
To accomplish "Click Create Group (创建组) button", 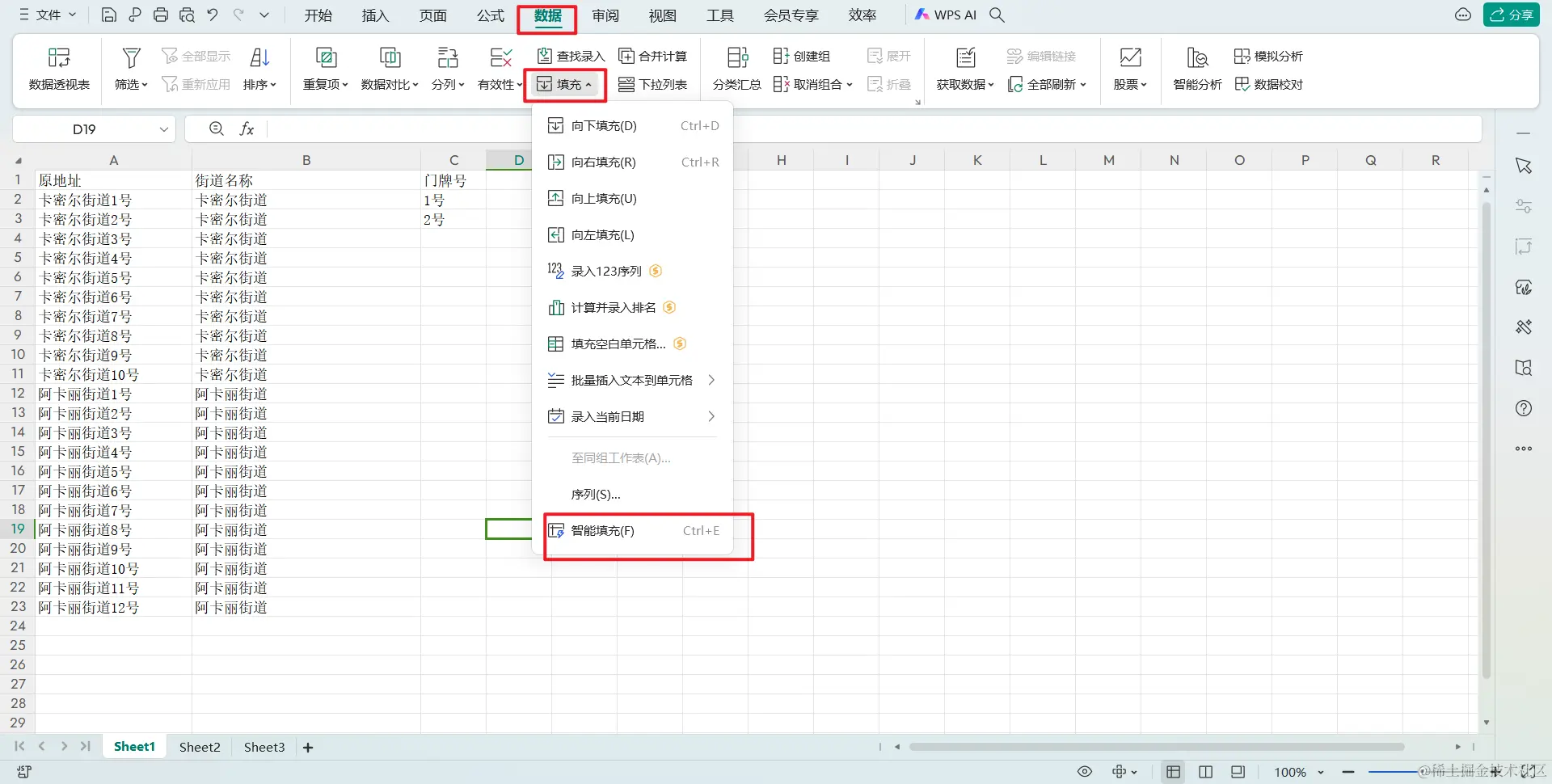I will (801, 56).
